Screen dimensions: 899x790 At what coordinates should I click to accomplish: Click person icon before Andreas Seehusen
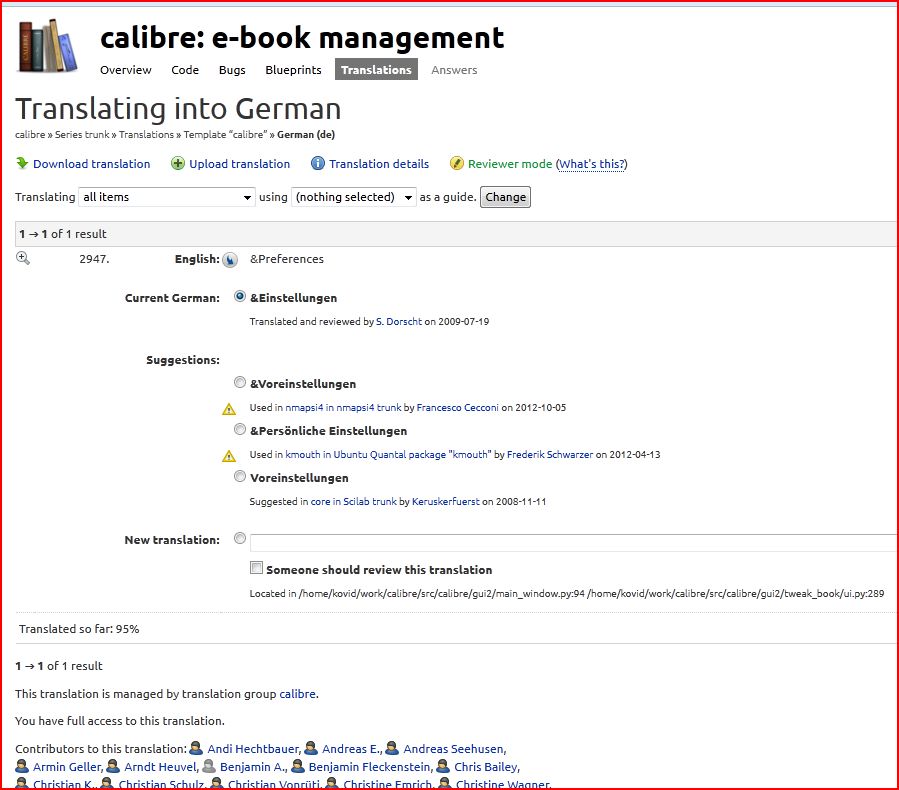392,748
